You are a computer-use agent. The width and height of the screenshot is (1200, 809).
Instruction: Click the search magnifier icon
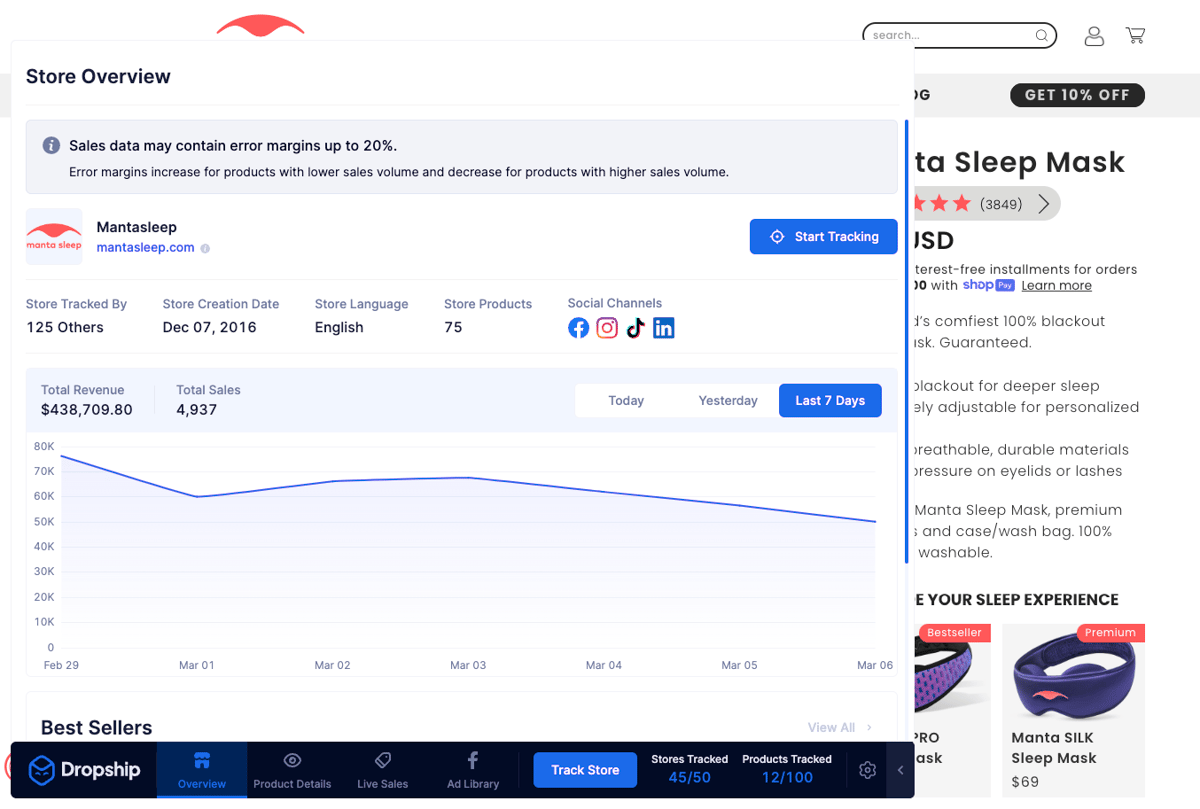(1041, 35)
